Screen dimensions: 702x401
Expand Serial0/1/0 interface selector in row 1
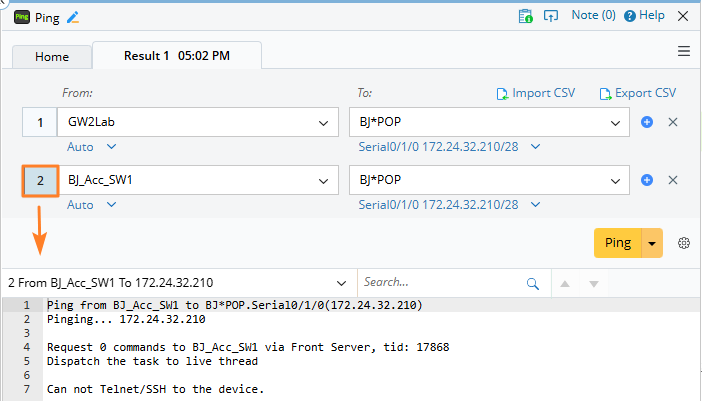tap(535, 146)
